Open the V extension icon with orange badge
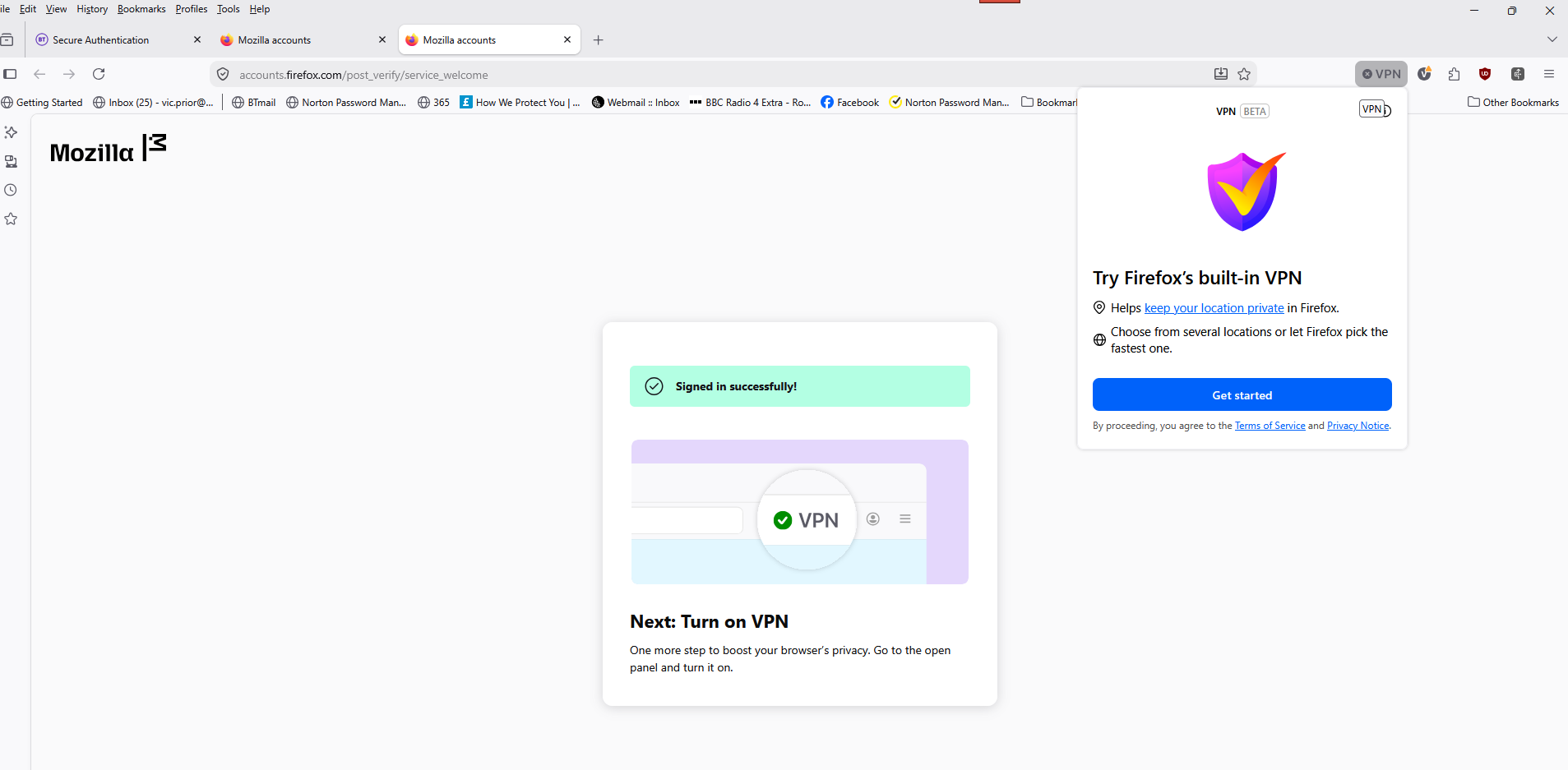Viewport: 1568px width, 770px height. click(x=1425, y=74)
